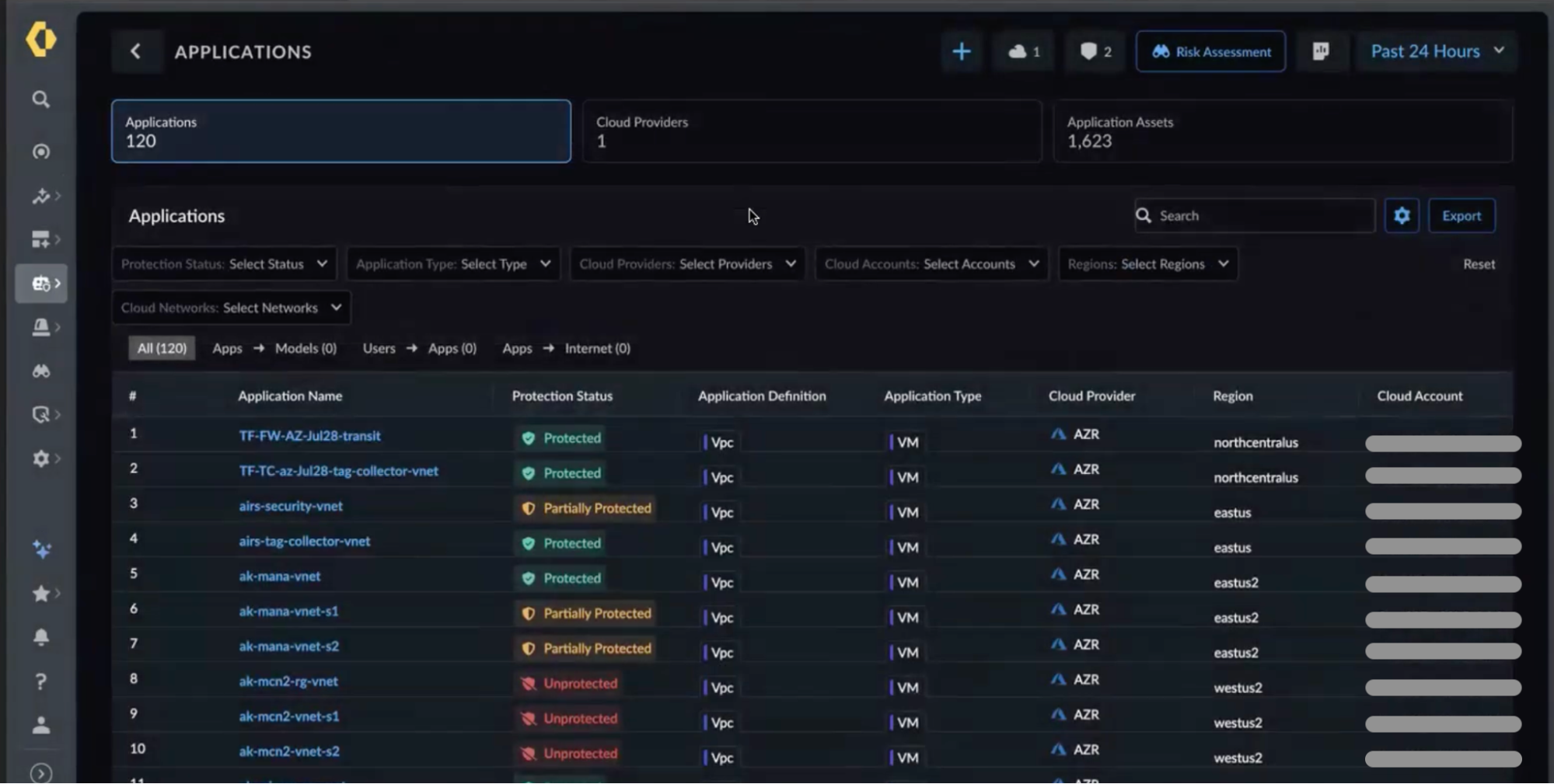Click the table settings gear icon

click(1402, 216)
